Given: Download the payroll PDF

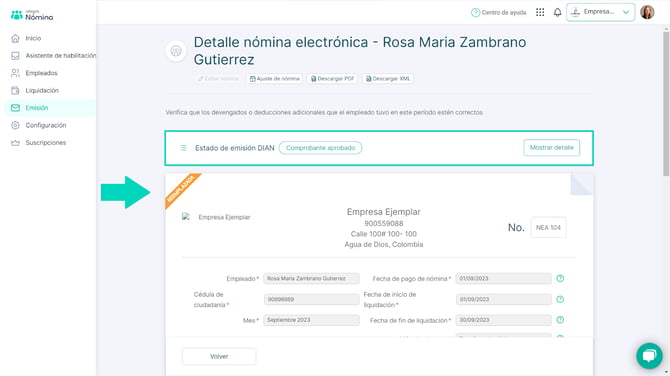Looking at the screenshot, I should [x=332, y=79].
